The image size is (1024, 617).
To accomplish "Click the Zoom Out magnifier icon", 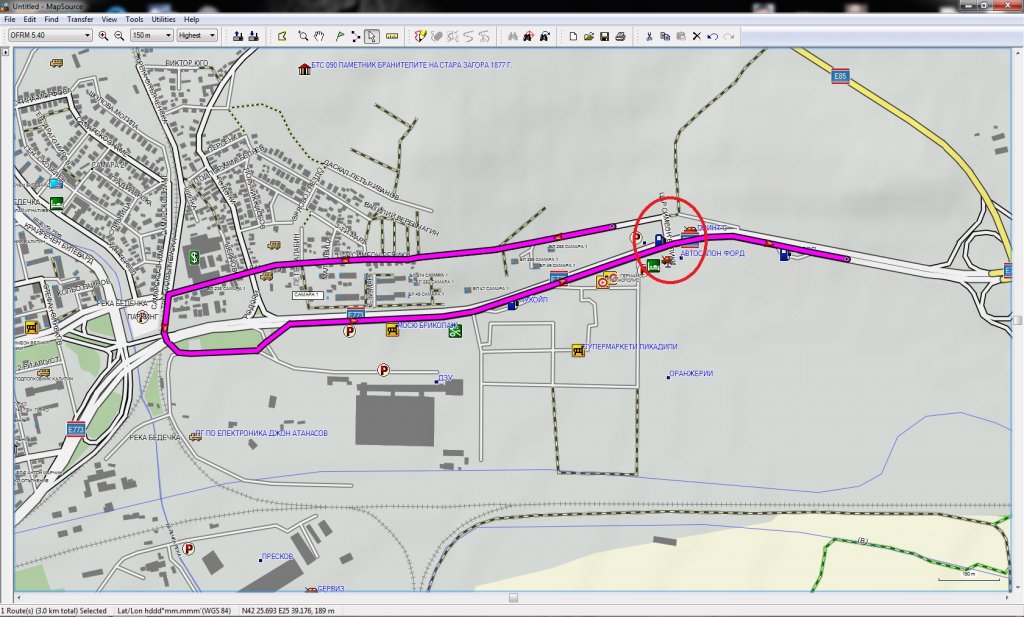I will point(119,36).
